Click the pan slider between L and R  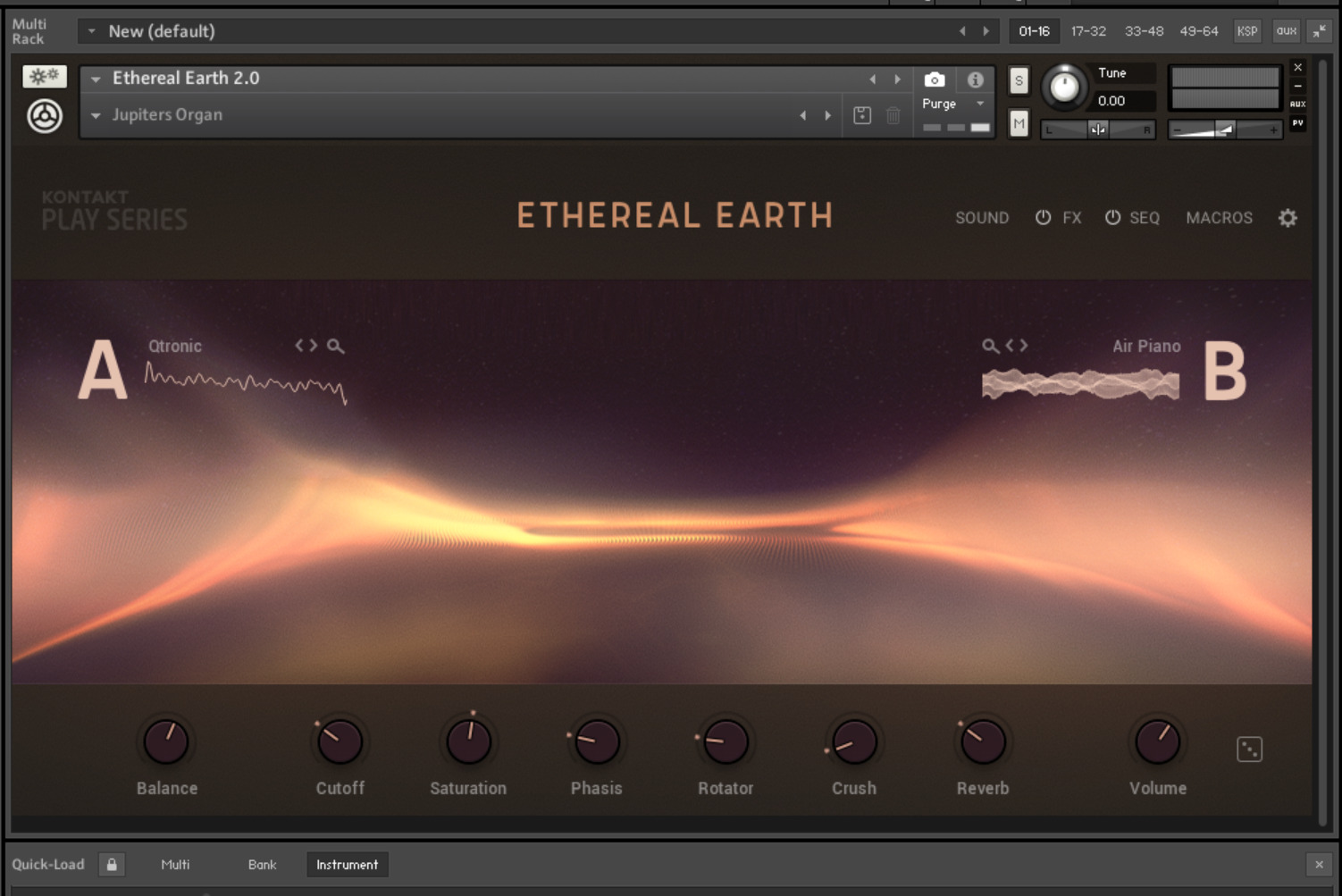pos(1098,130)
